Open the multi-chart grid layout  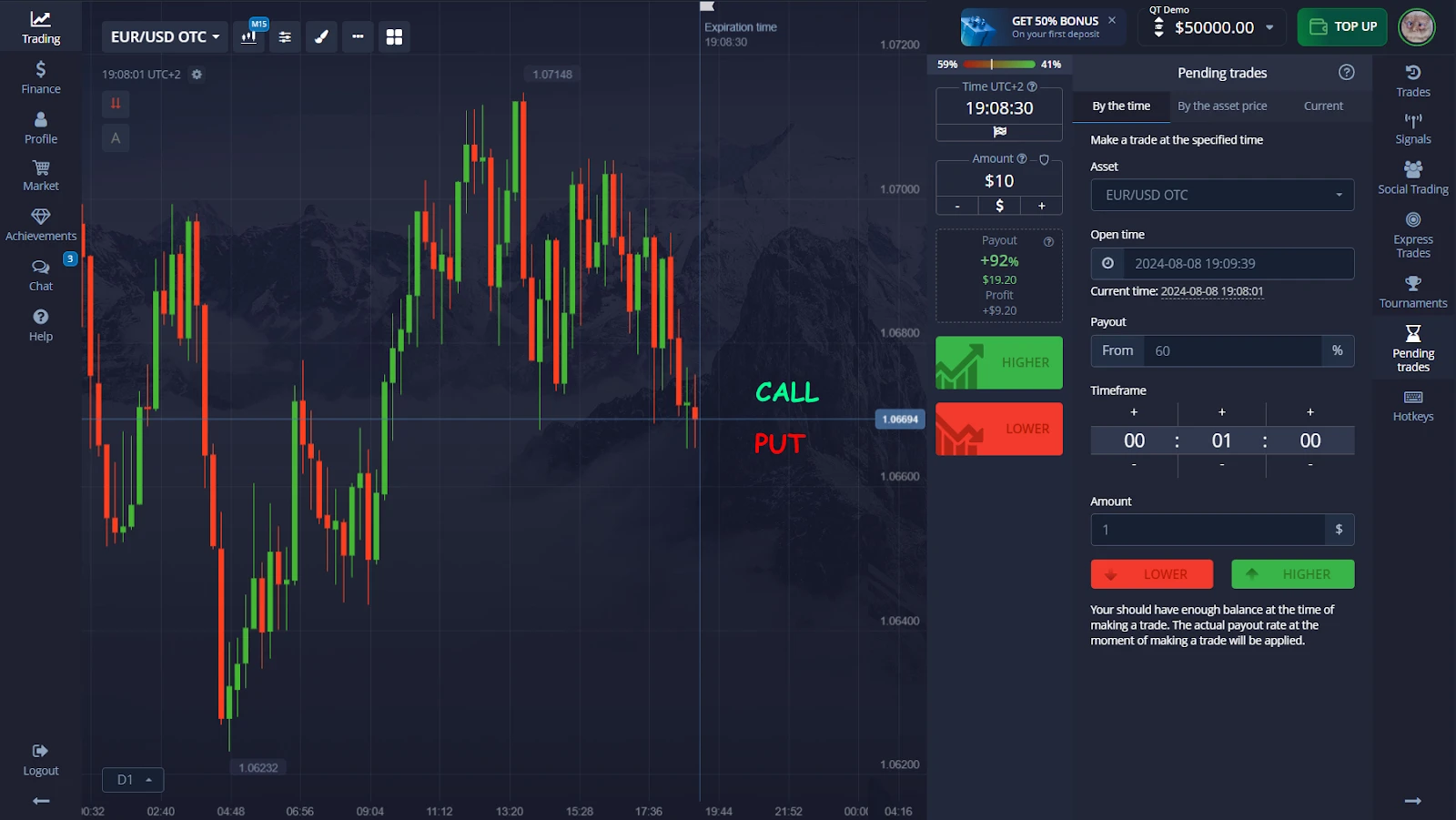pos(394,36)
